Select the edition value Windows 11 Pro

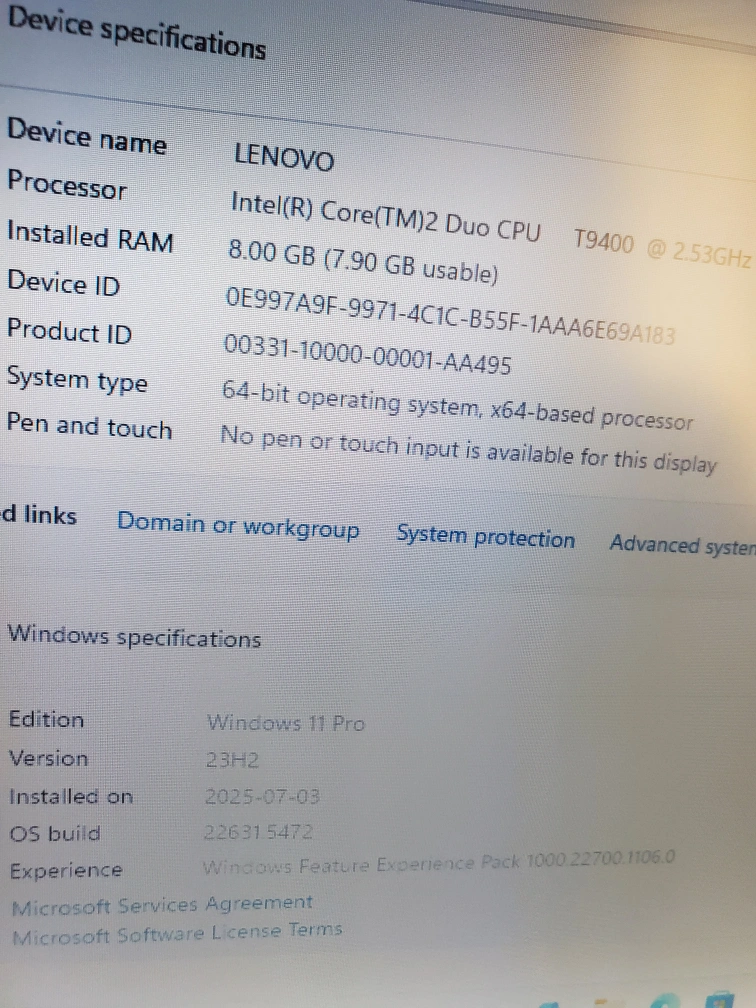coord(285,723)
